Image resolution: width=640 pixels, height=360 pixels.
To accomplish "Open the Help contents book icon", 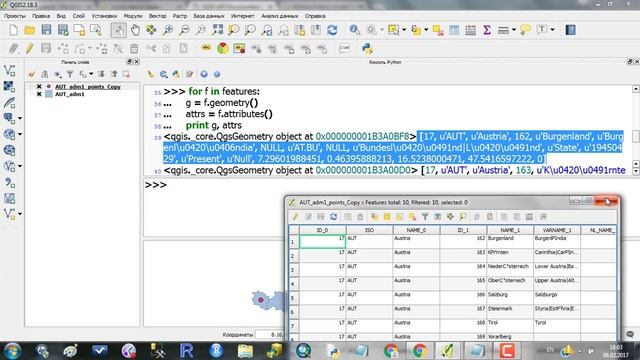I will 571,30.
